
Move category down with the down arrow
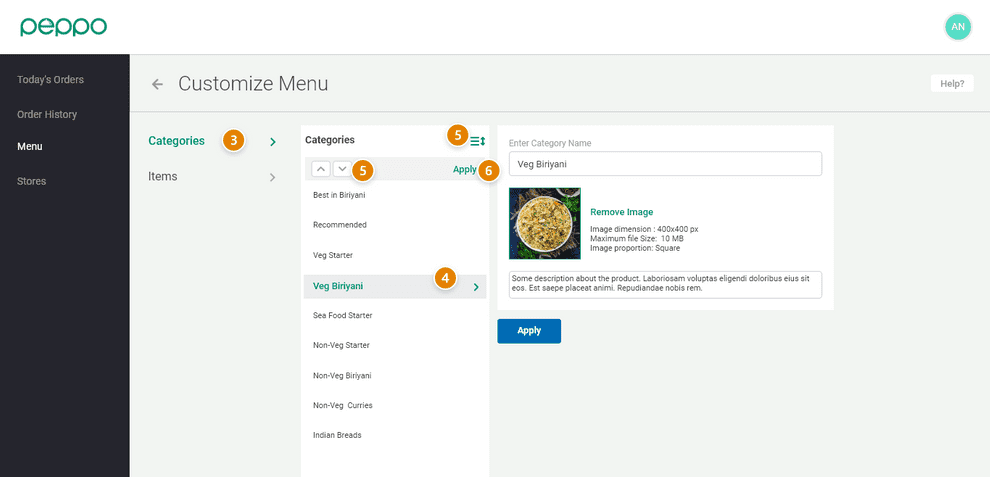click(342, 169)
